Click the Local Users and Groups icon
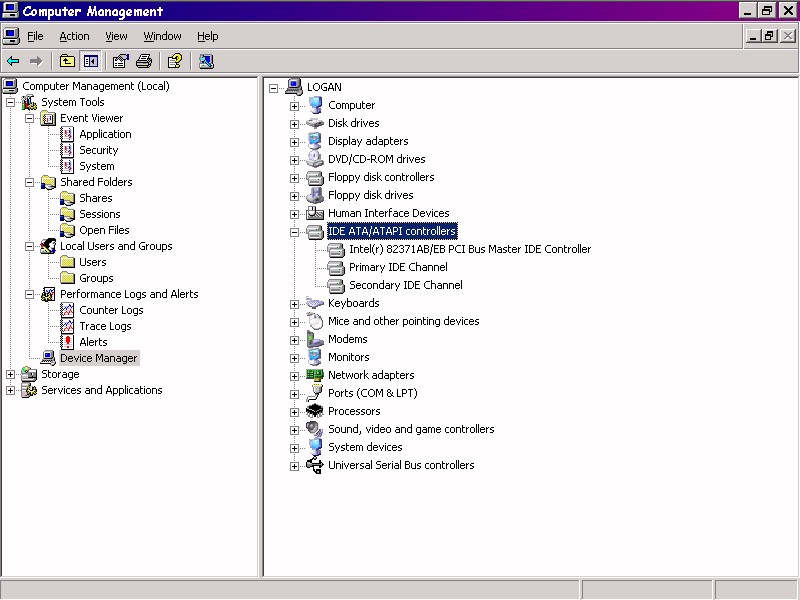This screenshot has width=800, height=600. [x=48, y=246]
